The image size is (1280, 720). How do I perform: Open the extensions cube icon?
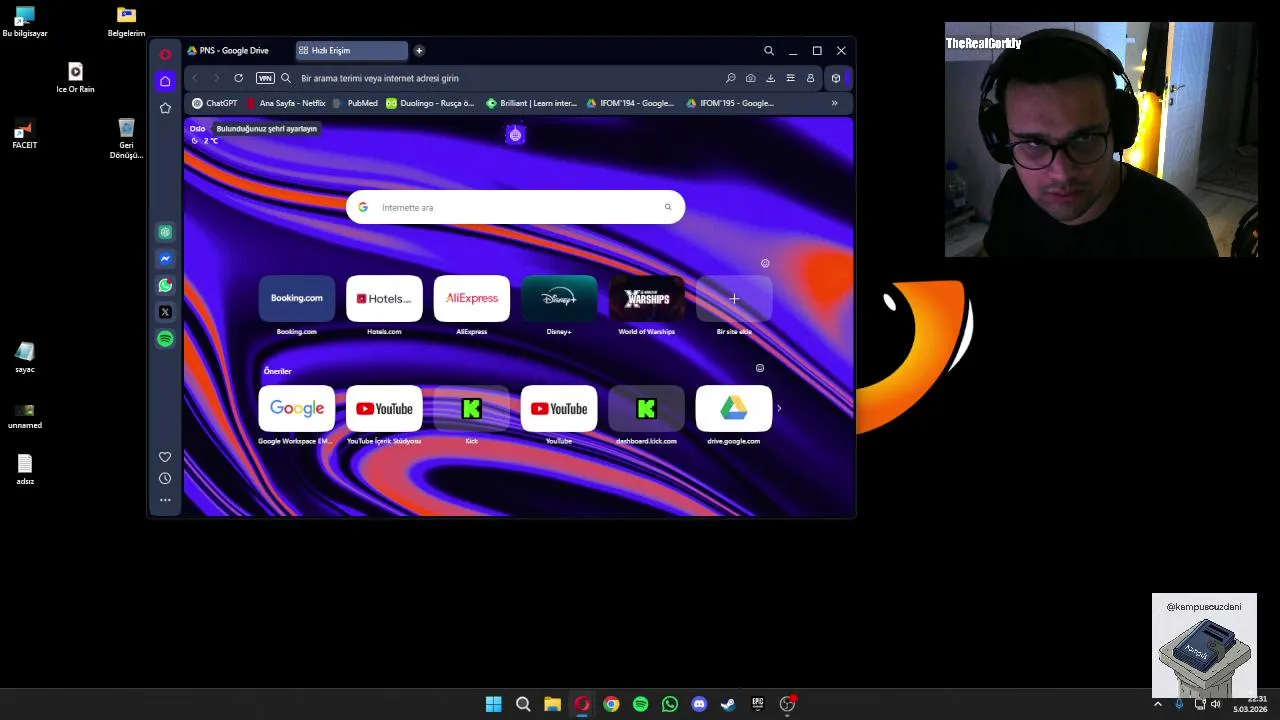point(836,78)
